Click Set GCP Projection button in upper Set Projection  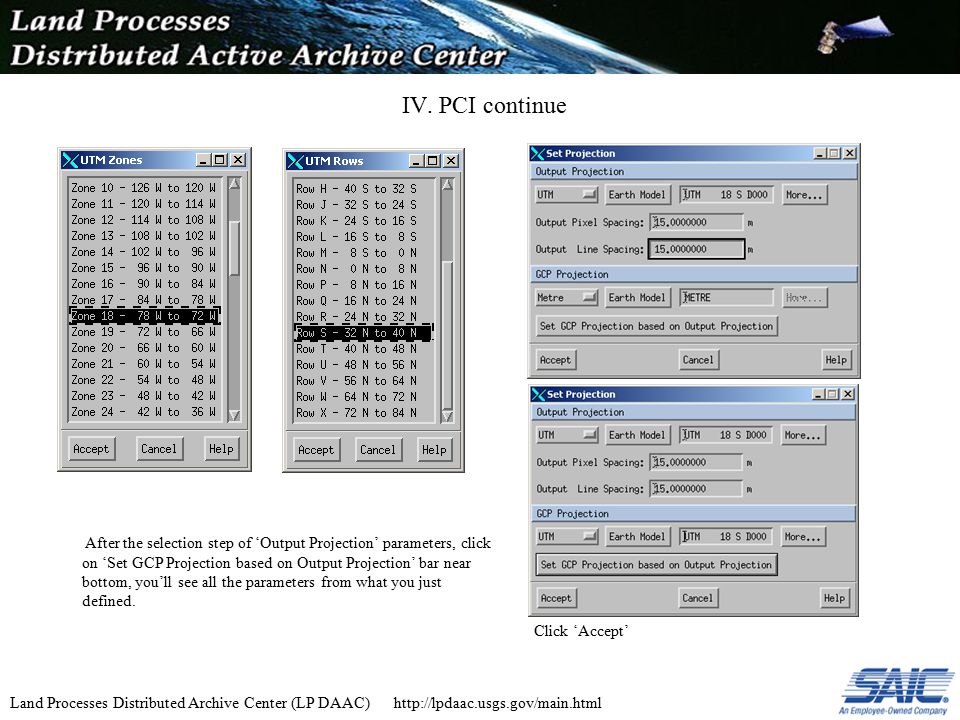[656, 326]
